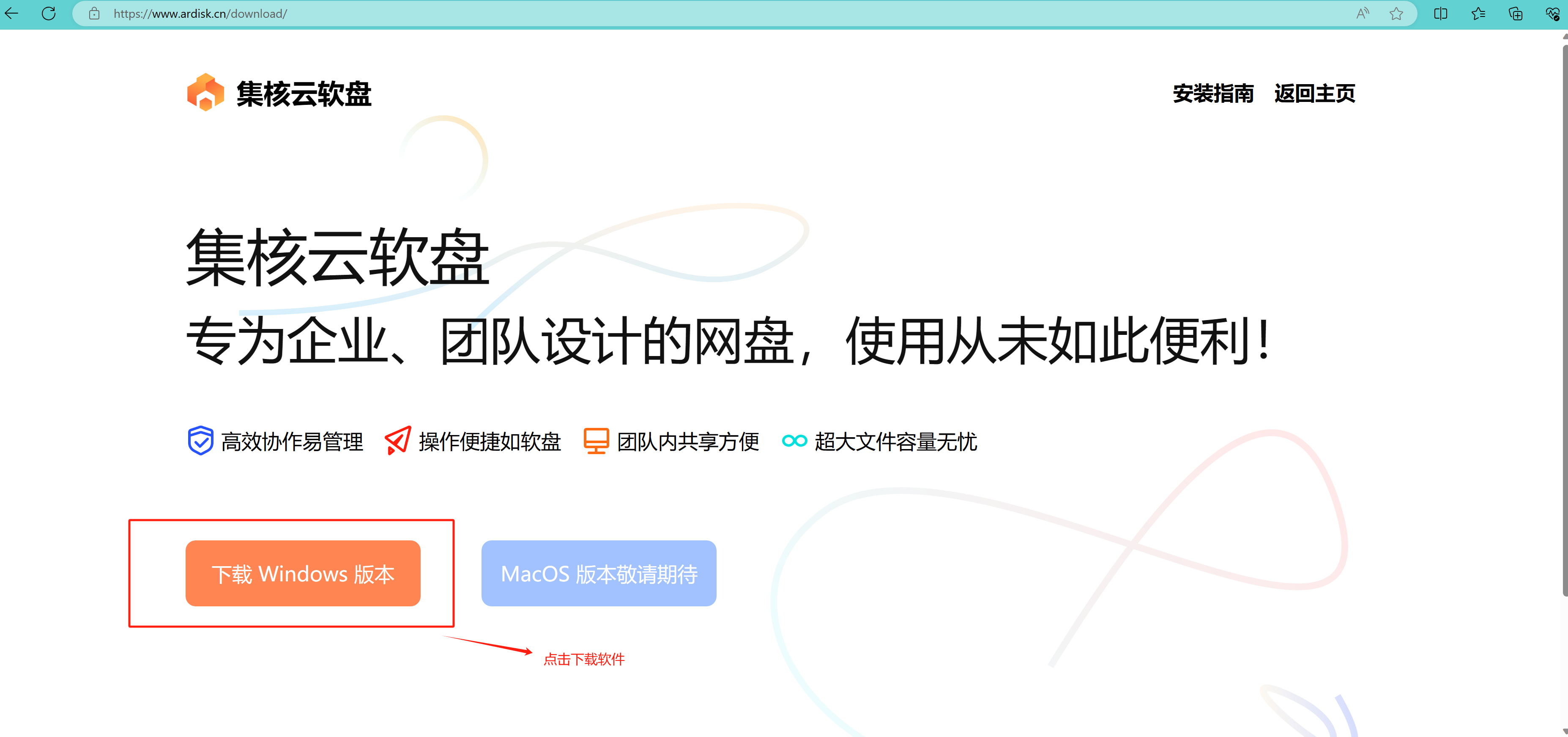This screenshot has width=1568, height=737.
Task: Click the red paper plane icon
Action: coord(398,441)
